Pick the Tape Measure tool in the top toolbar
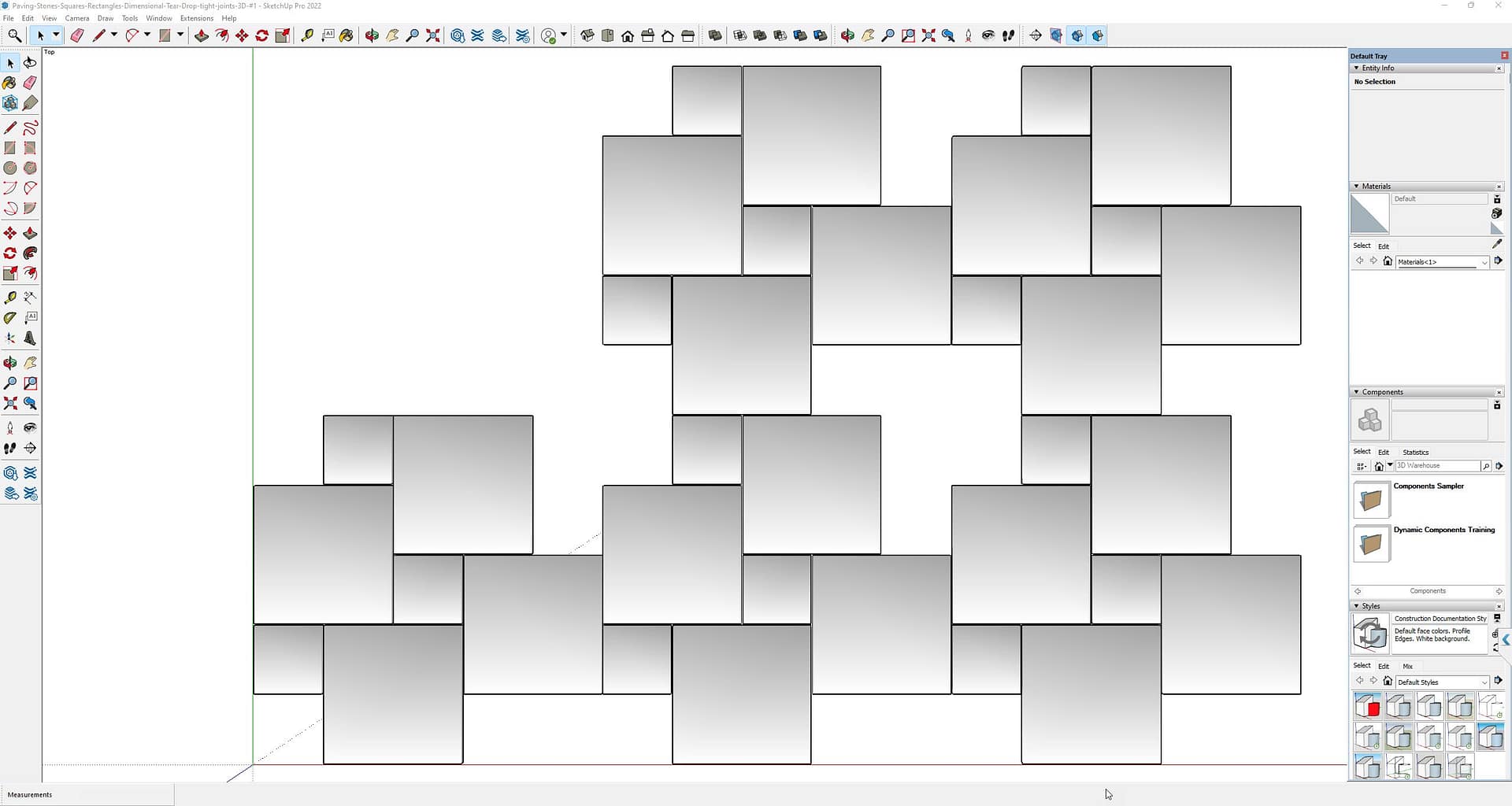Image resolution: width=1512 pixels, height=806 pixels. coord(307,35)
